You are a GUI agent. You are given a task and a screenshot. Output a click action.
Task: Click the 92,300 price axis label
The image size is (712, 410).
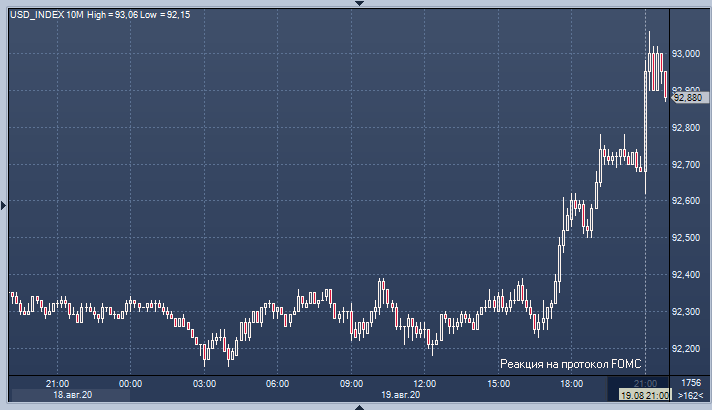point(687,311)
